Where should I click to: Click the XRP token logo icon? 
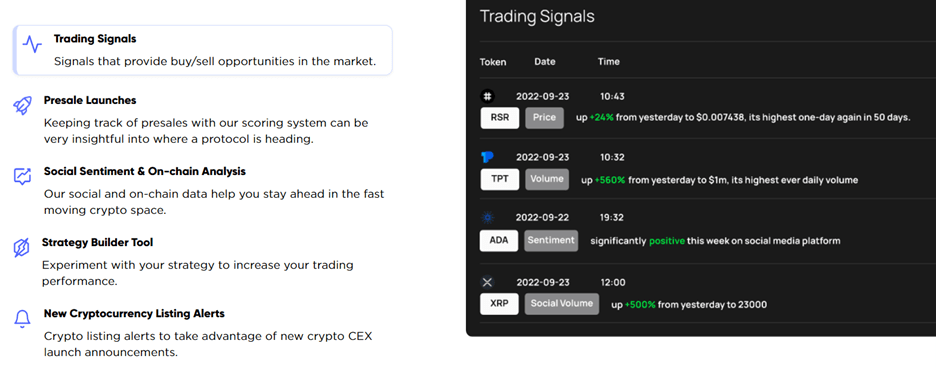488,282
